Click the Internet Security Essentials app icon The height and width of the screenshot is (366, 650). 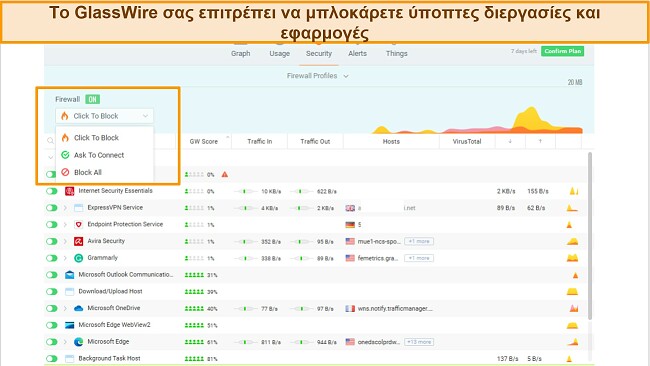70,191
